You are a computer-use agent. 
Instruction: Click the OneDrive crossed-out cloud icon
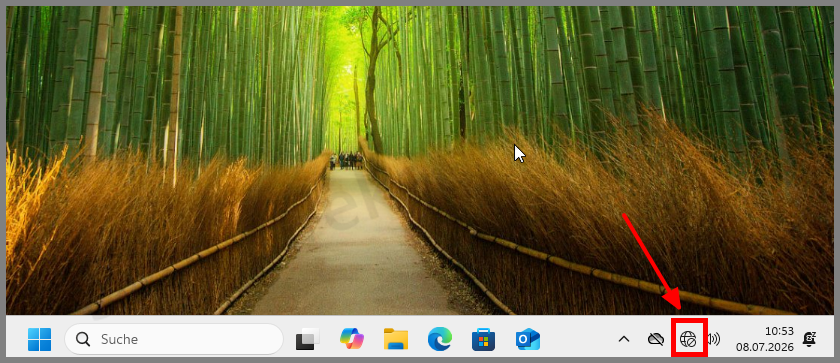(656, 339)
